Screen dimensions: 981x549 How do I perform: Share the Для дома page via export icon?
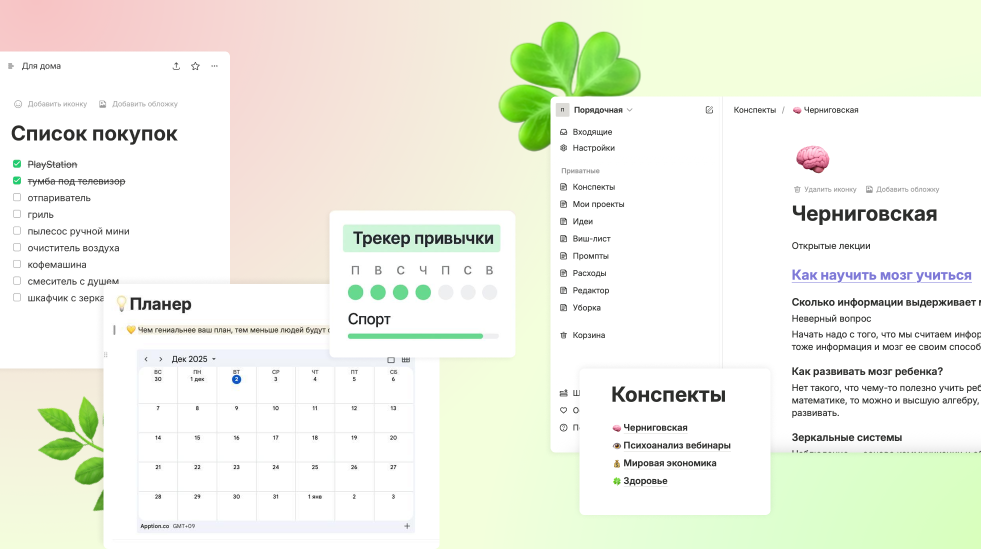click(x=176, y=66)
